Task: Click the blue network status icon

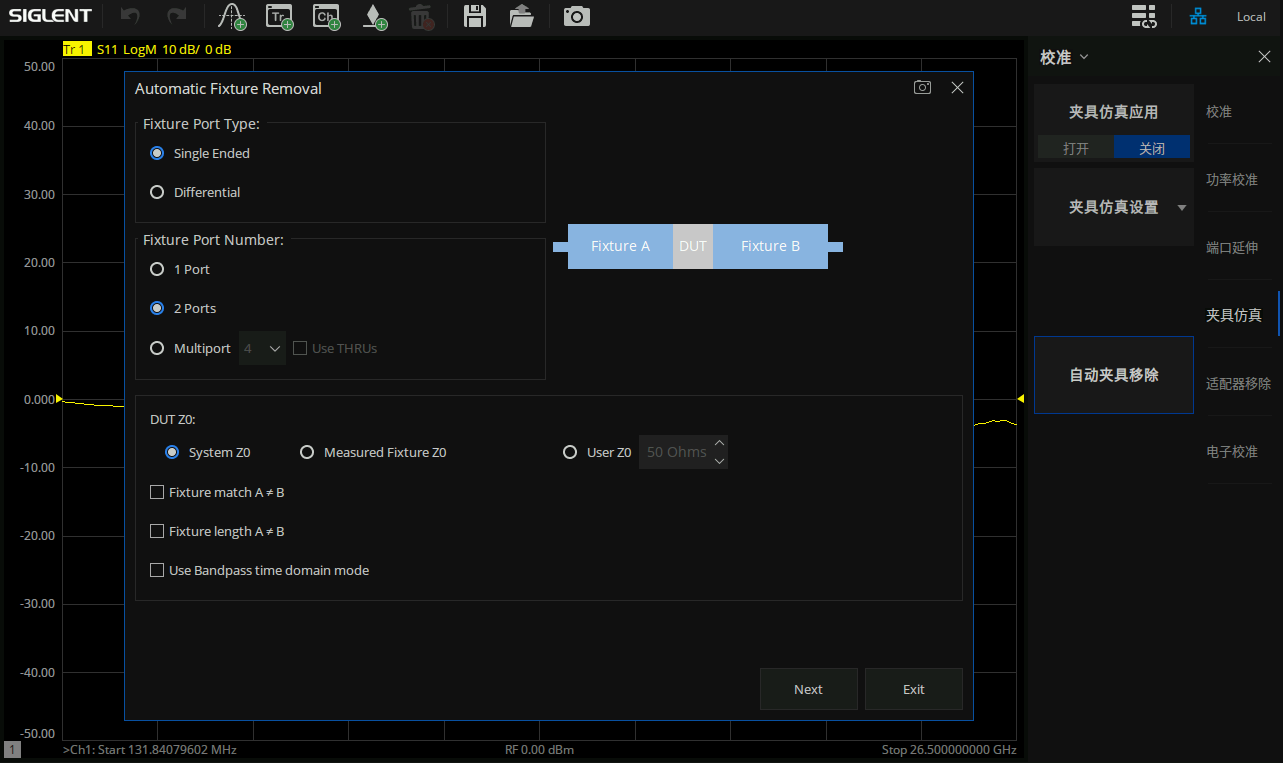Action: pyautogui.click(x=1198, y=16)
